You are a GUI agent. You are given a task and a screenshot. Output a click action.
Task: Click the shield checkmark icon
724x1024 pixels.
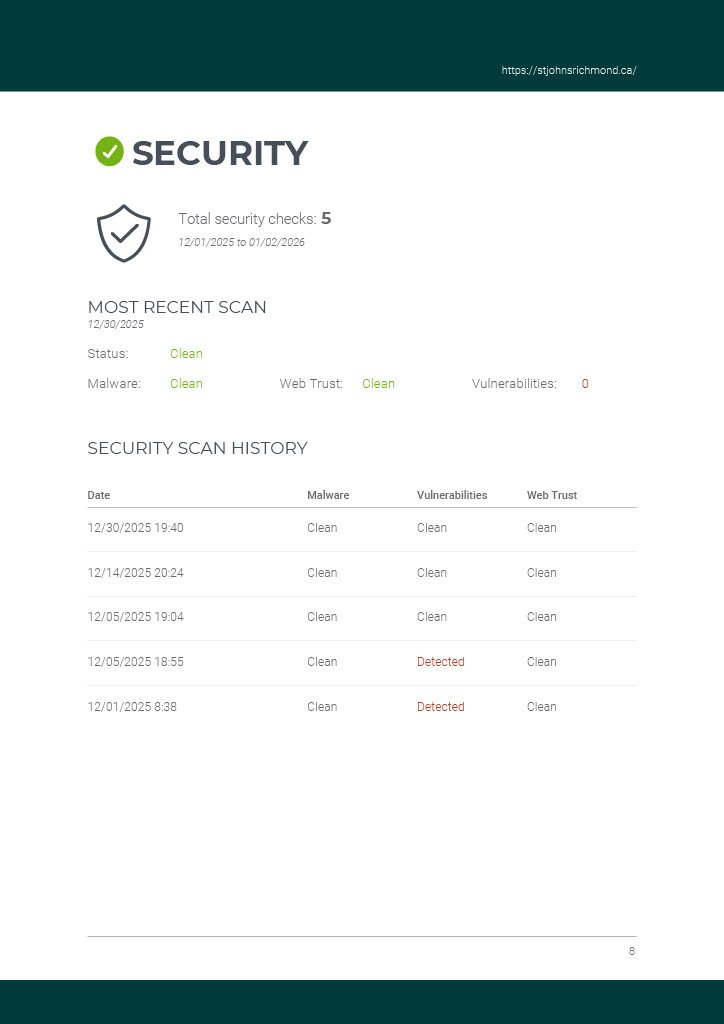point(124,233)
